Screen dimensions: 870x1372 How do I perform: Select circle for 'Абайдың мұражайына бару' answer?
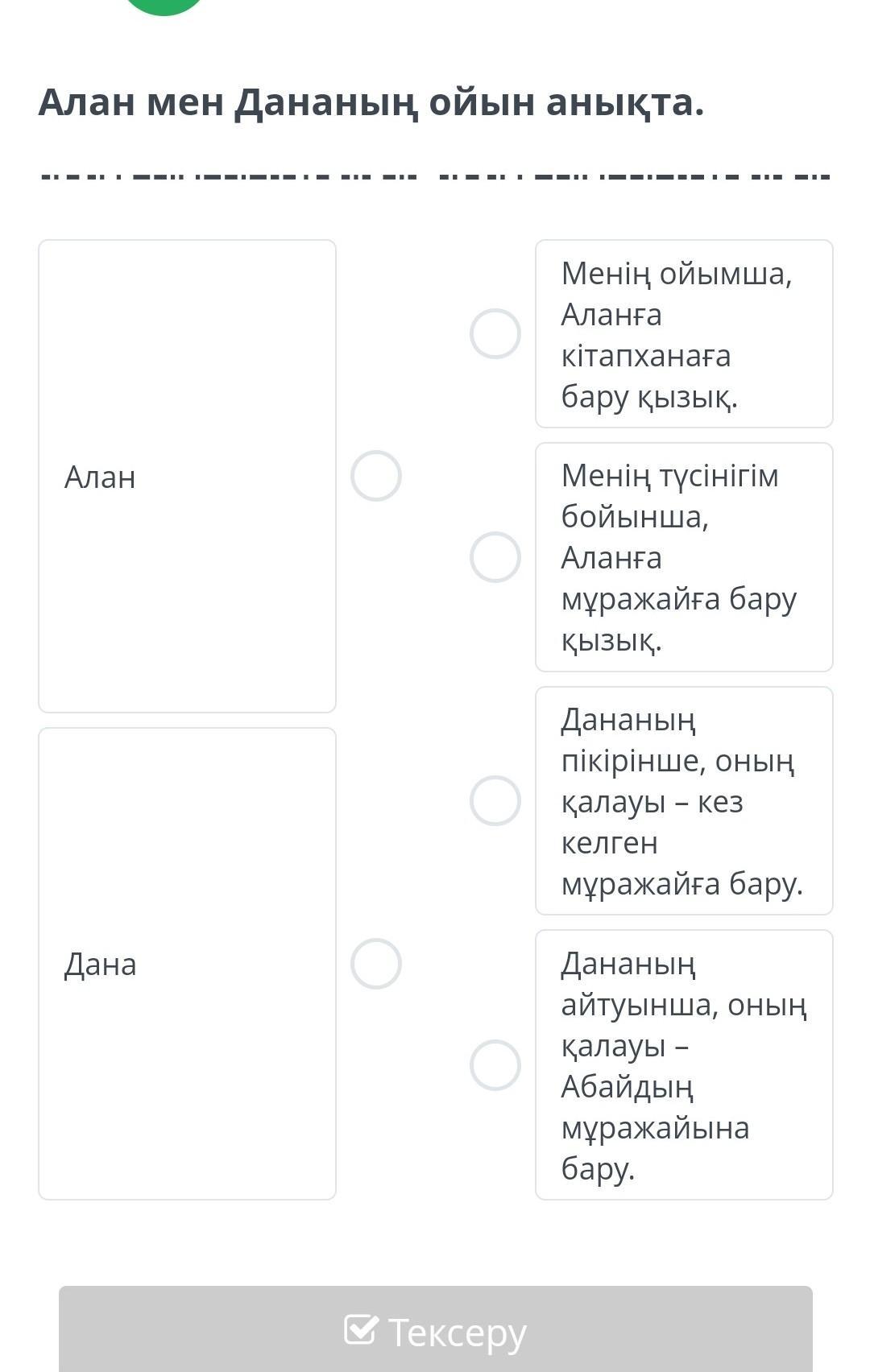(495, 1065)
